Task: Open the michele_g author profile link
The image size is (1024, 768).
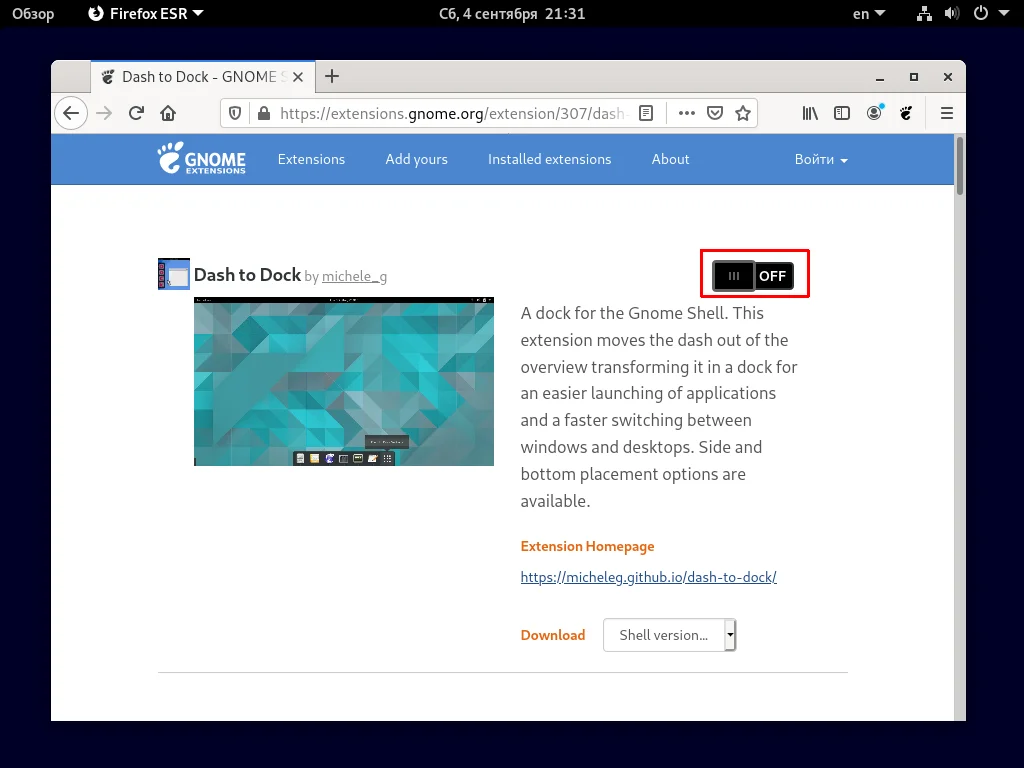Action: 355,277
